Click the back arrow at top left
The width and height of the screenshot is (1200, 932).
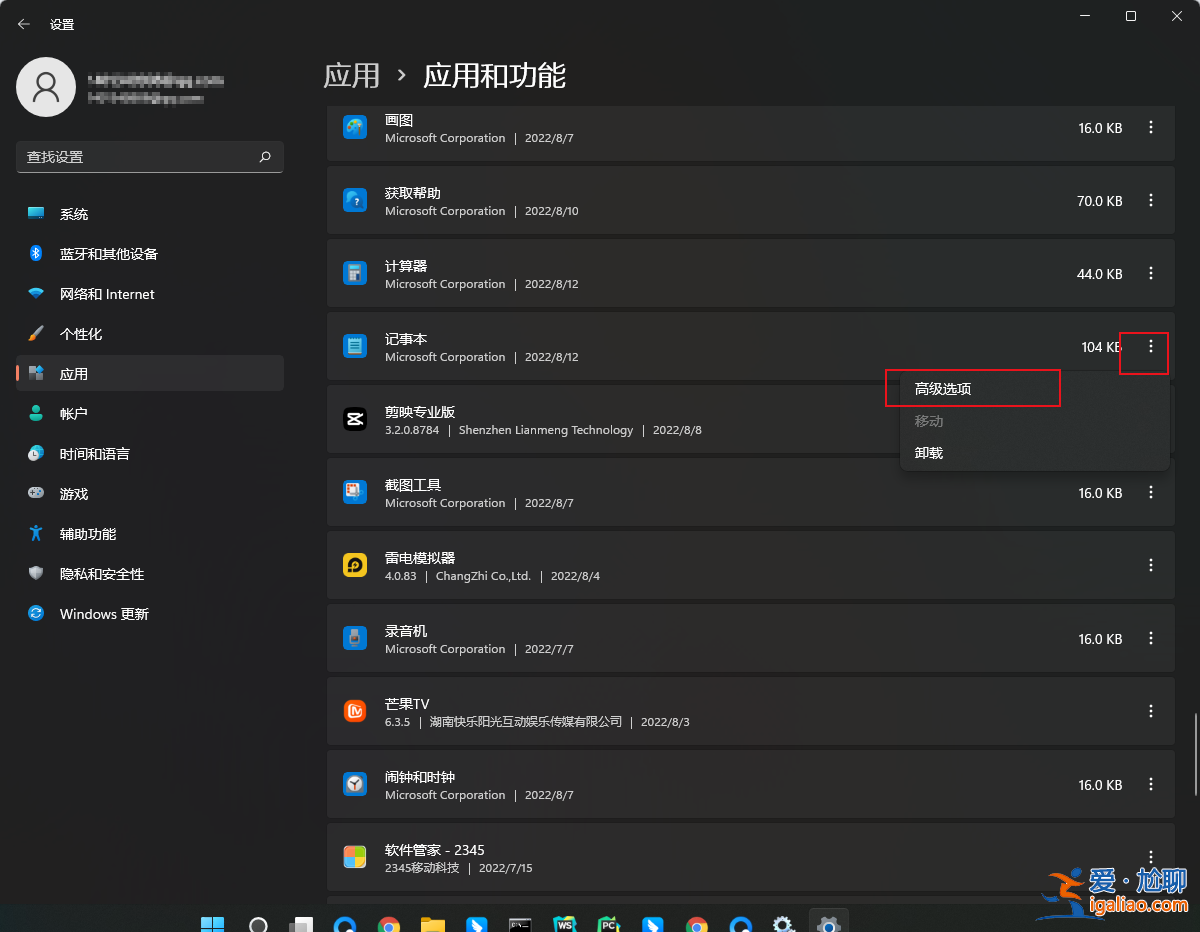point(23,23)
